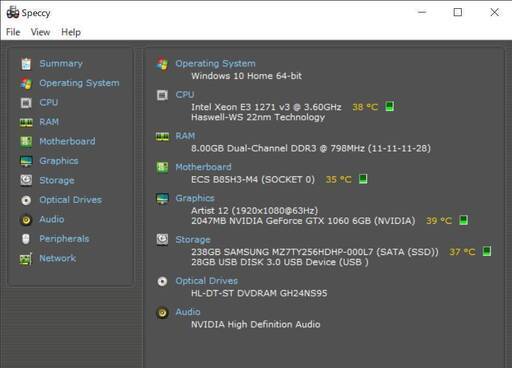The width and height of the screenshot is (512, 368).
Task: Click the RAM icon in summary pane
Action: point(162,136)
